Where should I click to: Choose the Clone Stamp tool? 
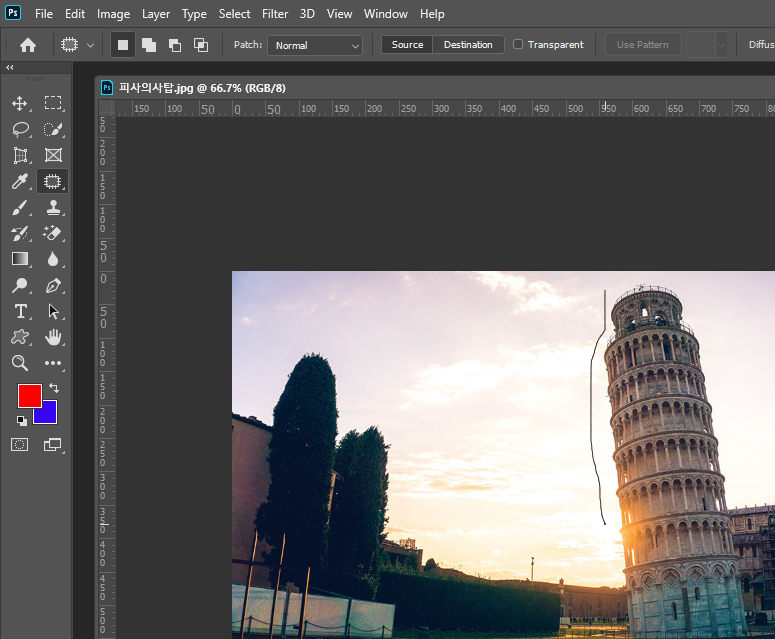click(x=53, y=207)
